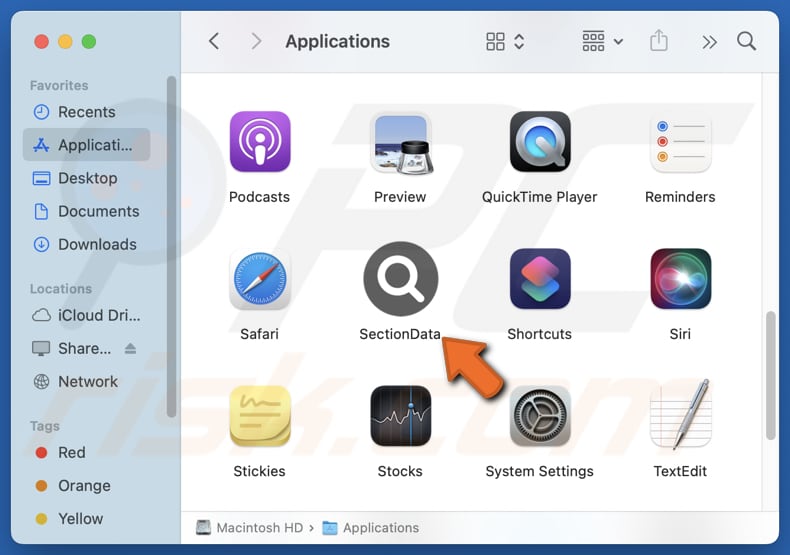The image size is (790, 555).
Task: Select the Stocks app icon
Action: pos(401,416)
